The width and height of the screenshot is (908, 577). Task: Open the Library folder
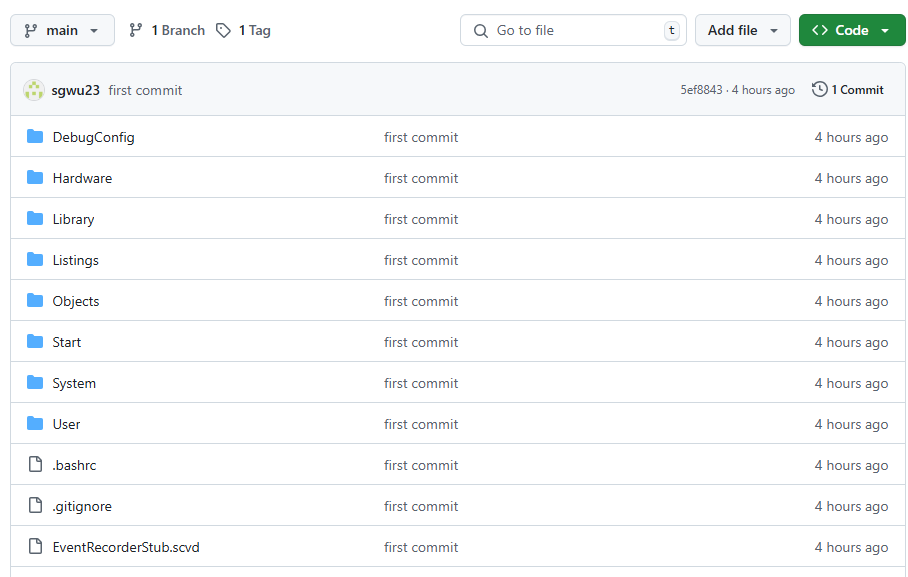click(x=73, y=220)
